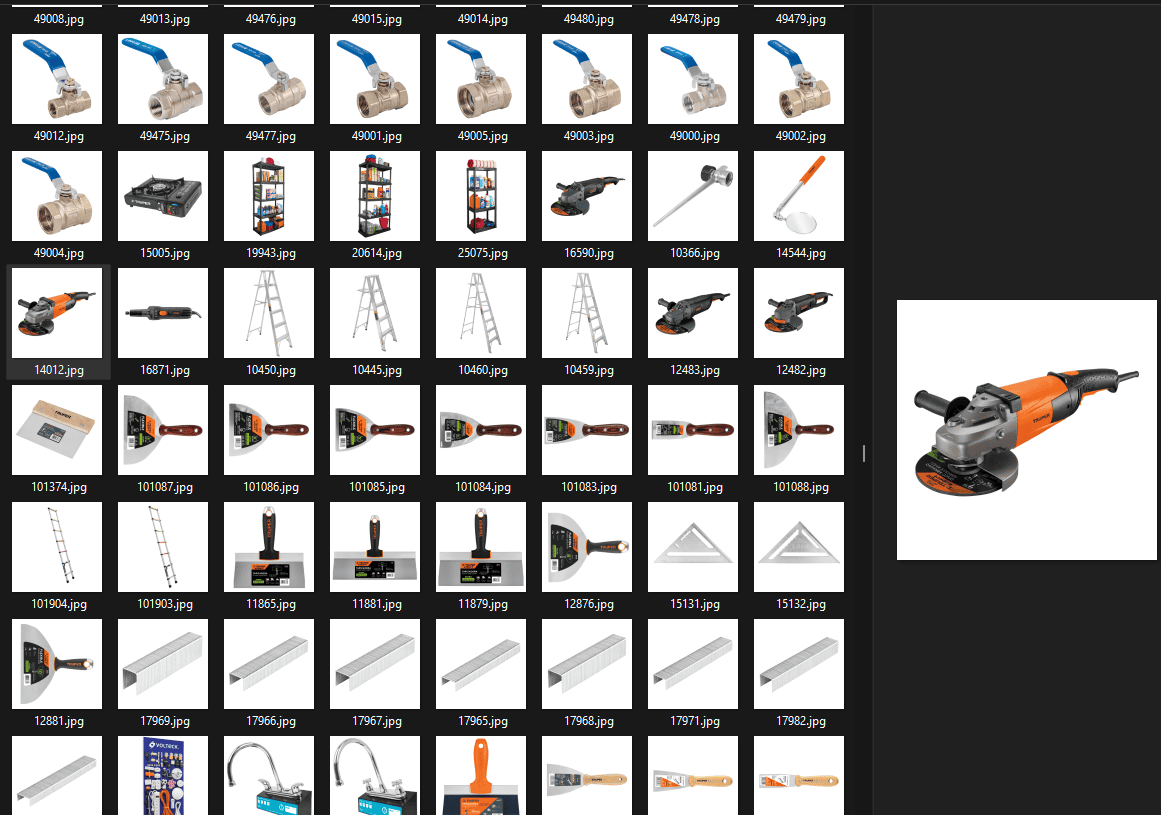Image resolution: width=1161 pixels, height=815 pixels.
Task: Select the 49012.jpg ball valve thumbnail
Action: [57, 79]
